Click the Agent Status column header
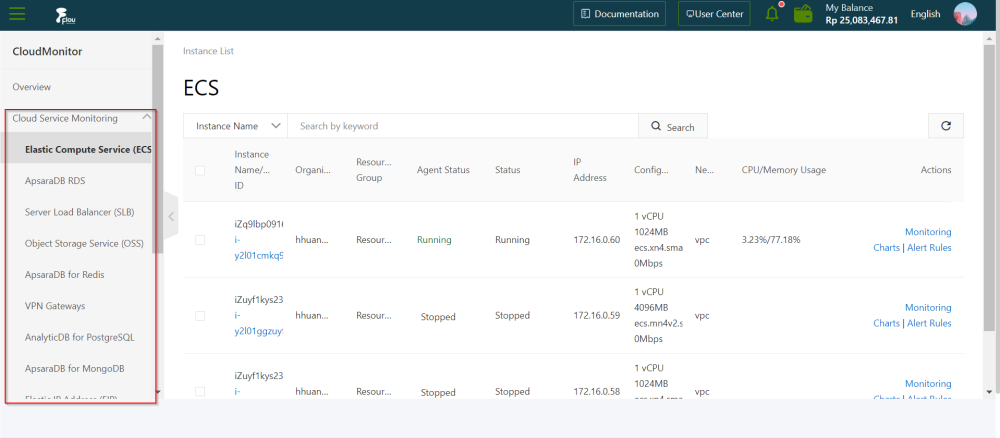The height and width of the screenshot is (438, 1000). (443, 170)
